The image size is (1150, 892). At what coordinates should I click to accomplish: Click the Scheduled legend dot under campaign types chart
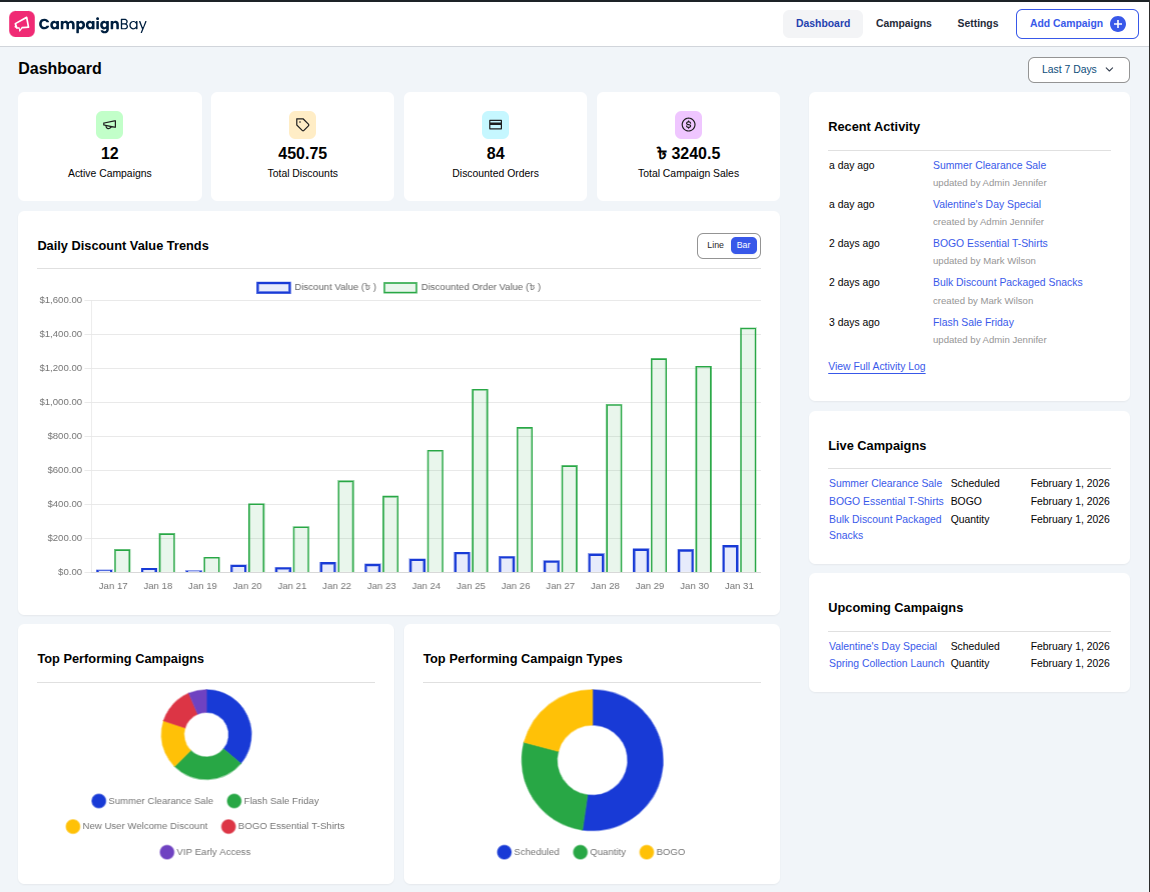505,852
